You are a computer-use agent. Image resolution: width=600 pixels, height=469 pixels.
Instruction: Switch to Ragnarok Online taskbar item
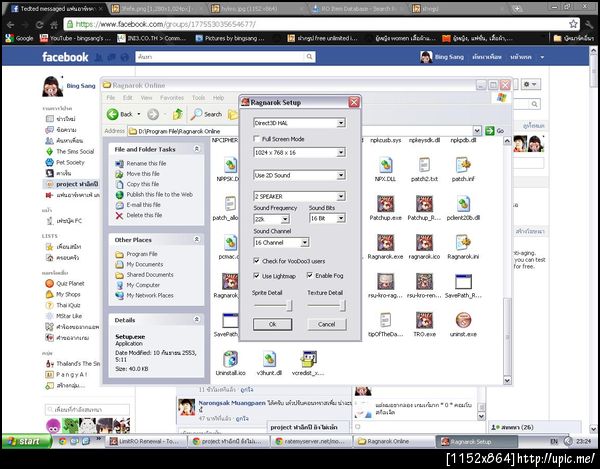pyautogui.click(x=393, y=441)
